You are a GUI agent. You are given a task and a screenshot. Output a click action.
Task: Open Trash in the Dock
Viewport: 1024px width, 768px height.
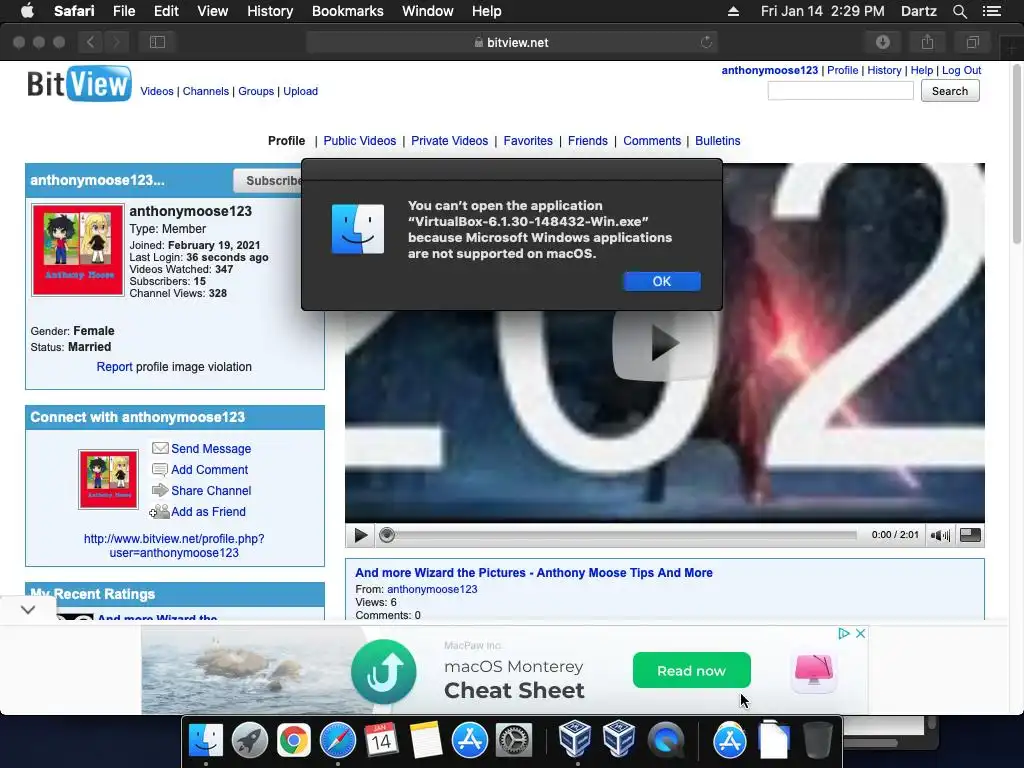click(x=817, y=741)
